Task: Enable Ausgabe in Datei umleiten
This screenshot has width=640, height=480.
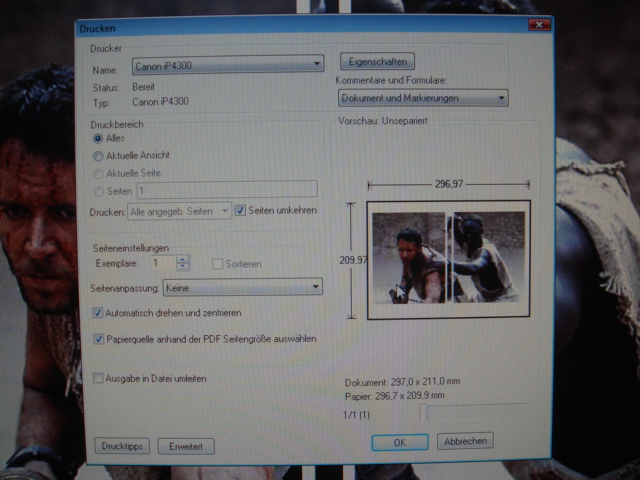Action: (x=98, y=378)
